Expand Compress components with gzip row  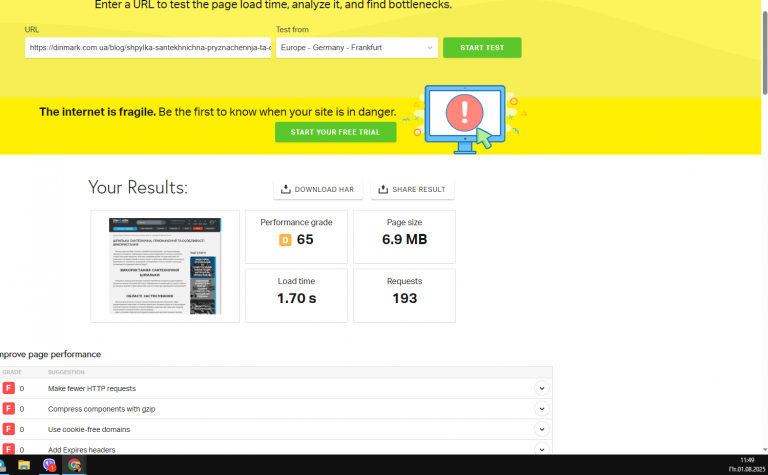542,408
